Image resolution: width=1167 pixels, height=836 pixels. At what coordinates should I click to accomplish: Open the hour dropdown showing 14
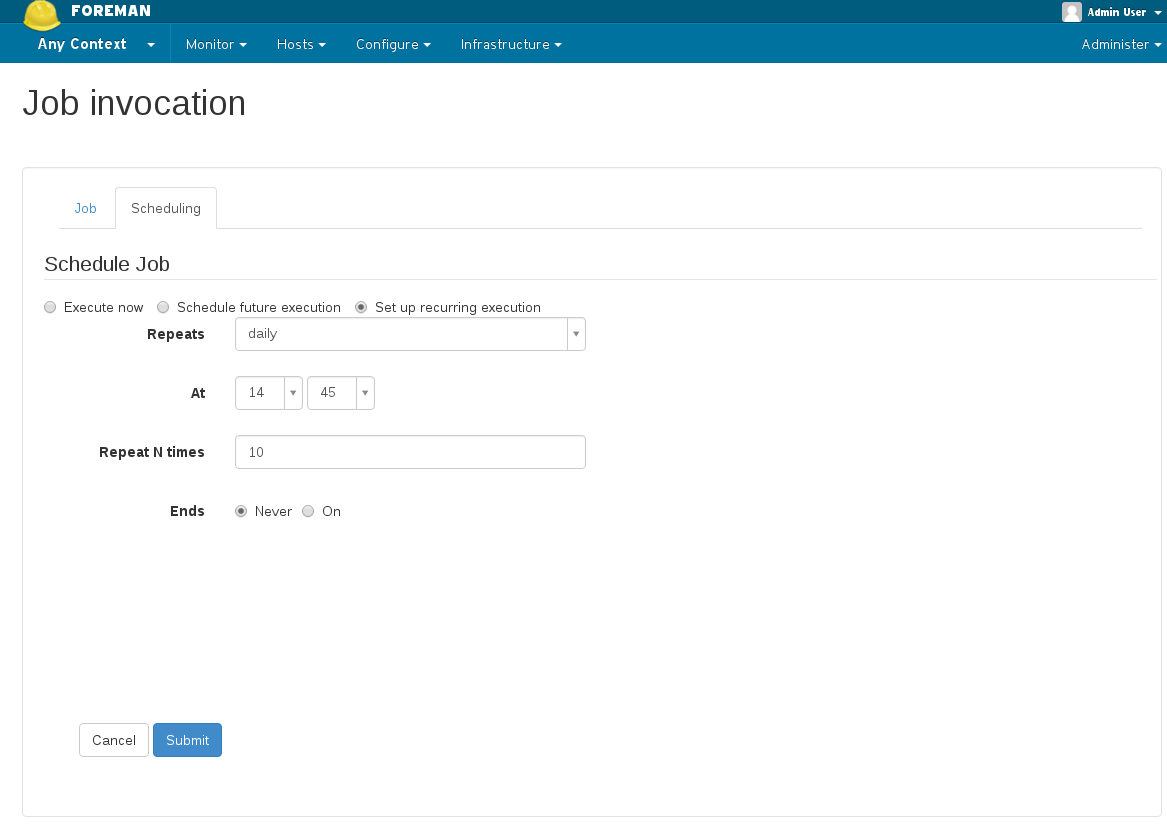click(269, 393)
